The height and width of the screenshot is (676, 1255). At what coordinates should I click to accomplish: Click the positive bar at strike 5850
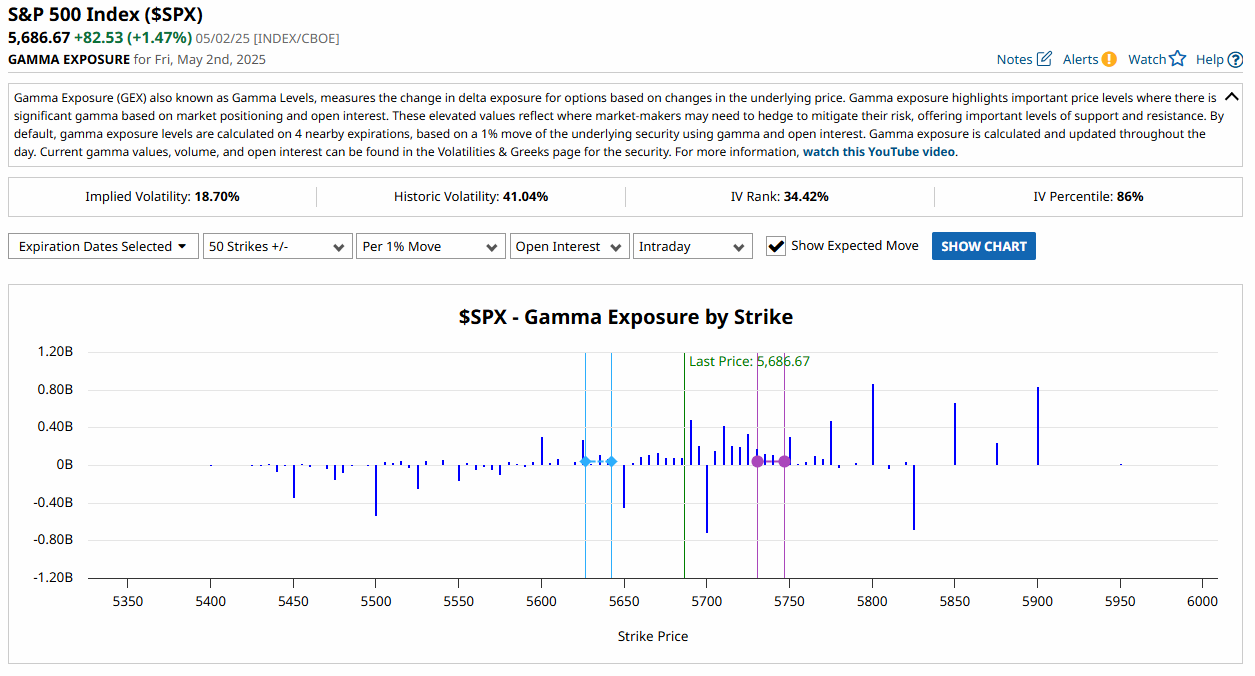pos(955,434)
